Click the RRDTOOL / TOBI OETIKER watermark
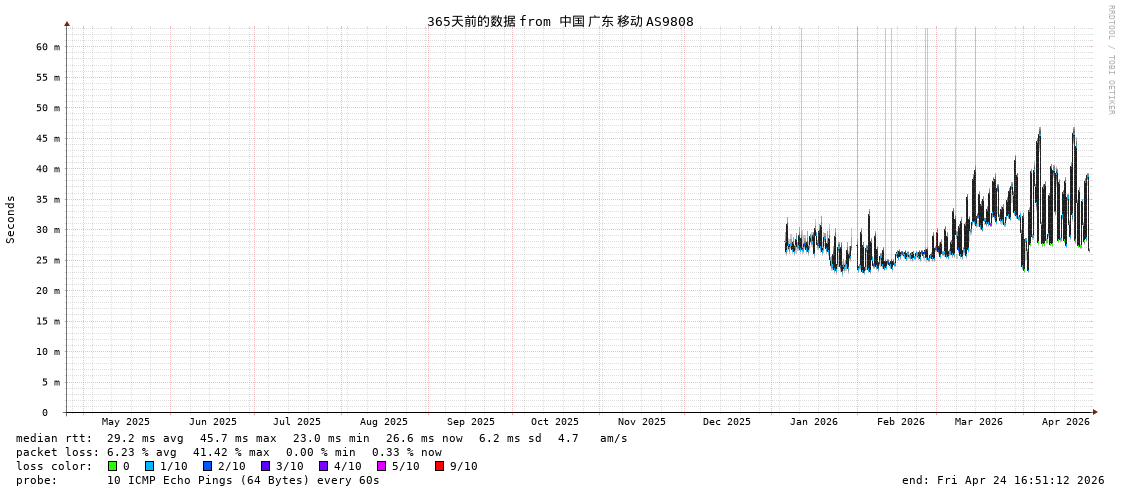The width and height of the screenshot is (1121, 494). click(x=1110, y=60)
